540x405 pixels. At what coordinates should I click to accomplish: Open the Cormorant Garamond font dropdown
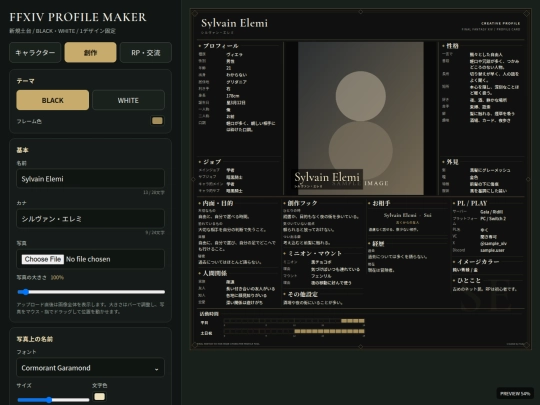90,367
